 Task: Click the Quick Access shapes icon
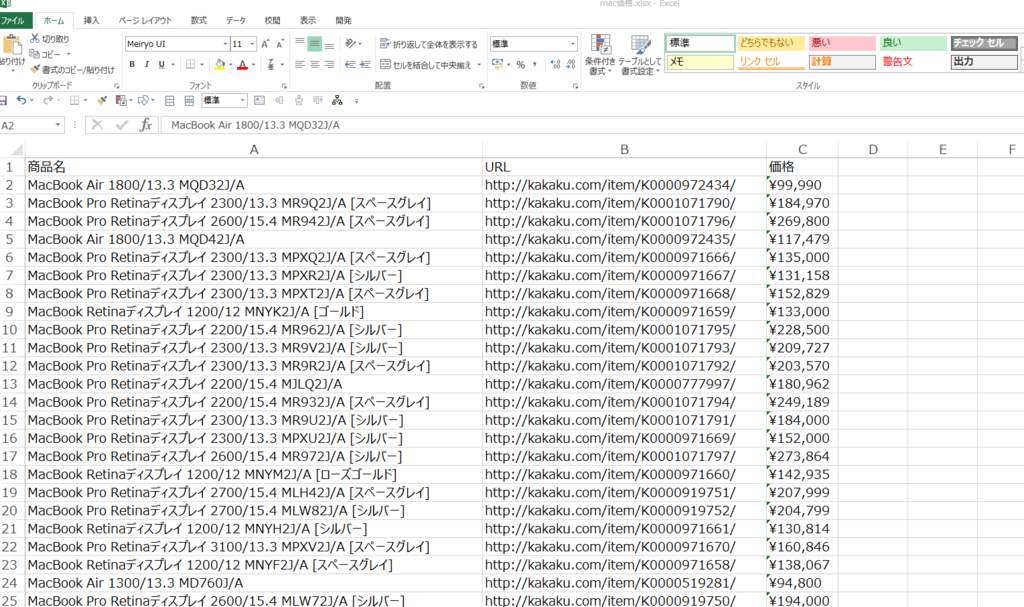coord(143,101)
